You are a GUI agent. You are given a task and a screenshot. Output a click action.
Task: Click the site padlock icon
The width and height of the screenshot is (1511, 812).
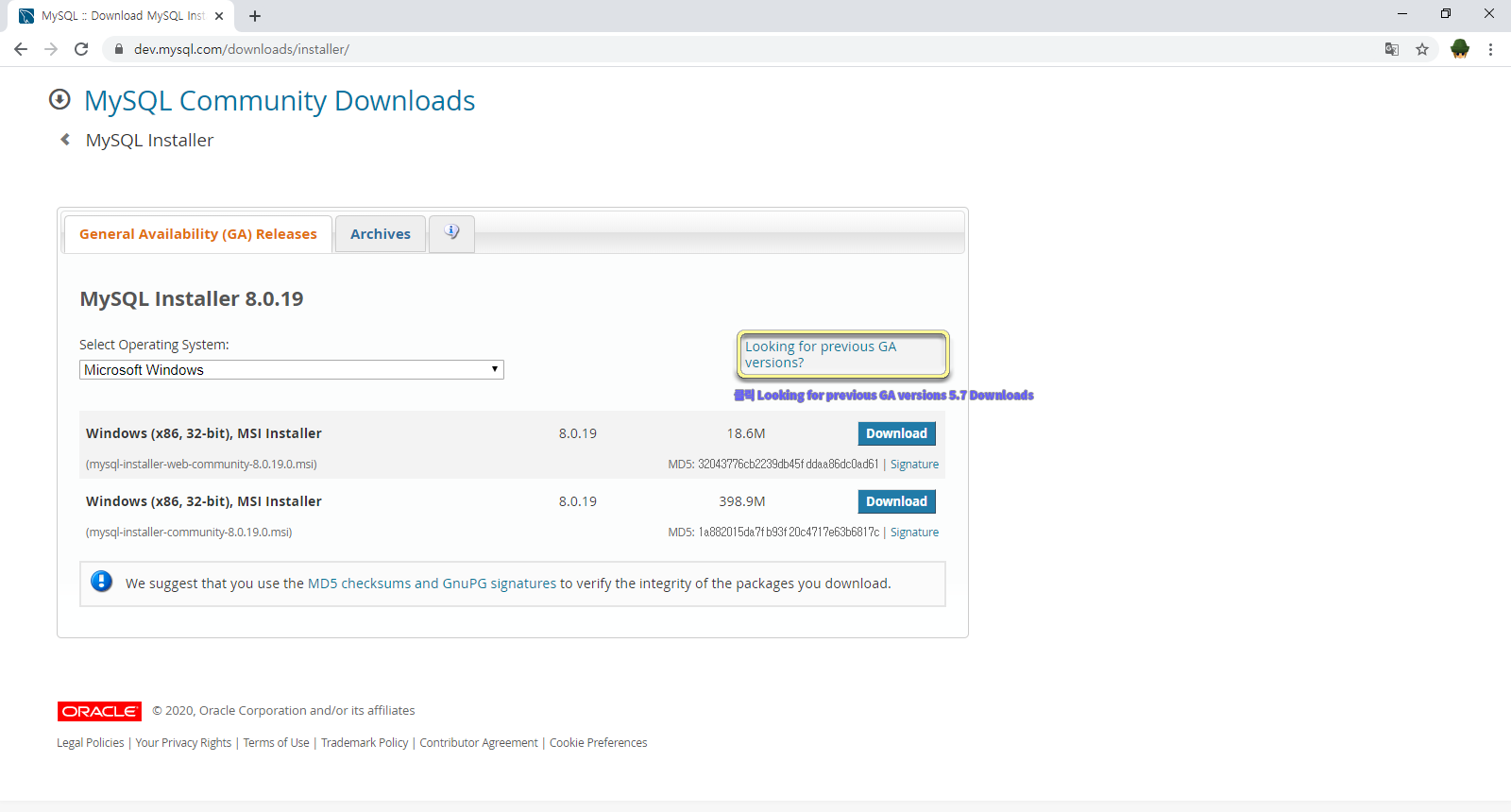coord(118,49)
